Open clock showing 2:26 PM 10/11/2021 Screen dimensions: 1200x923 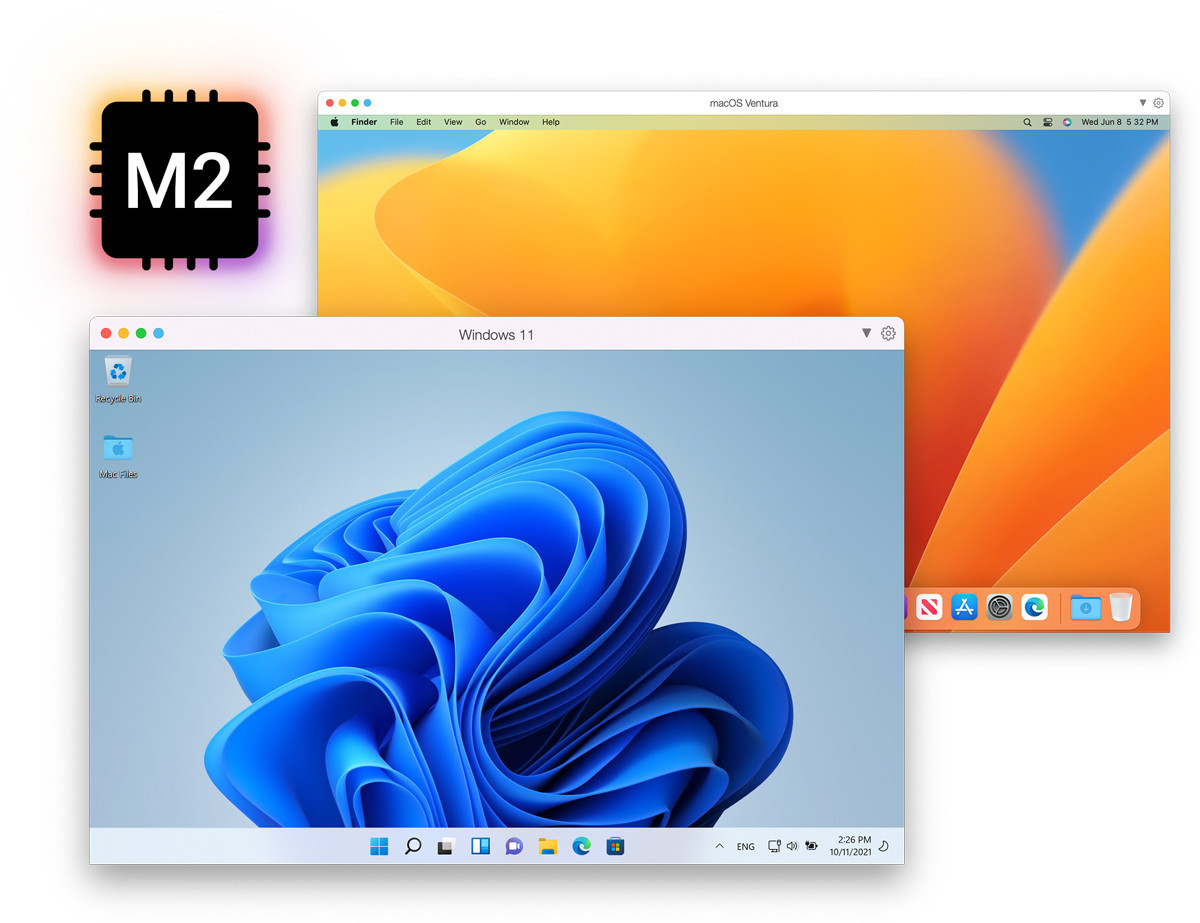point(850,846)
